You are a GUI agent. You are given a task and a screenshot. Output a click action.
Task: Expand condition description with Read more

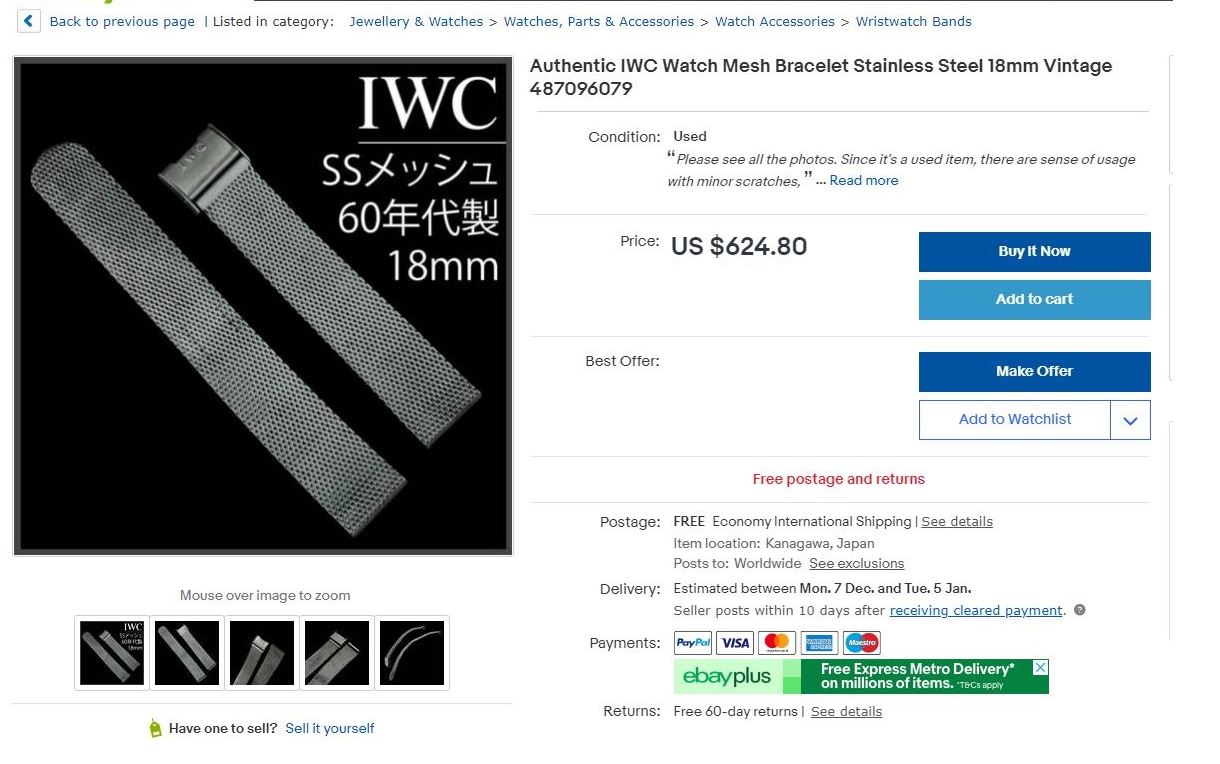point(864,181)
